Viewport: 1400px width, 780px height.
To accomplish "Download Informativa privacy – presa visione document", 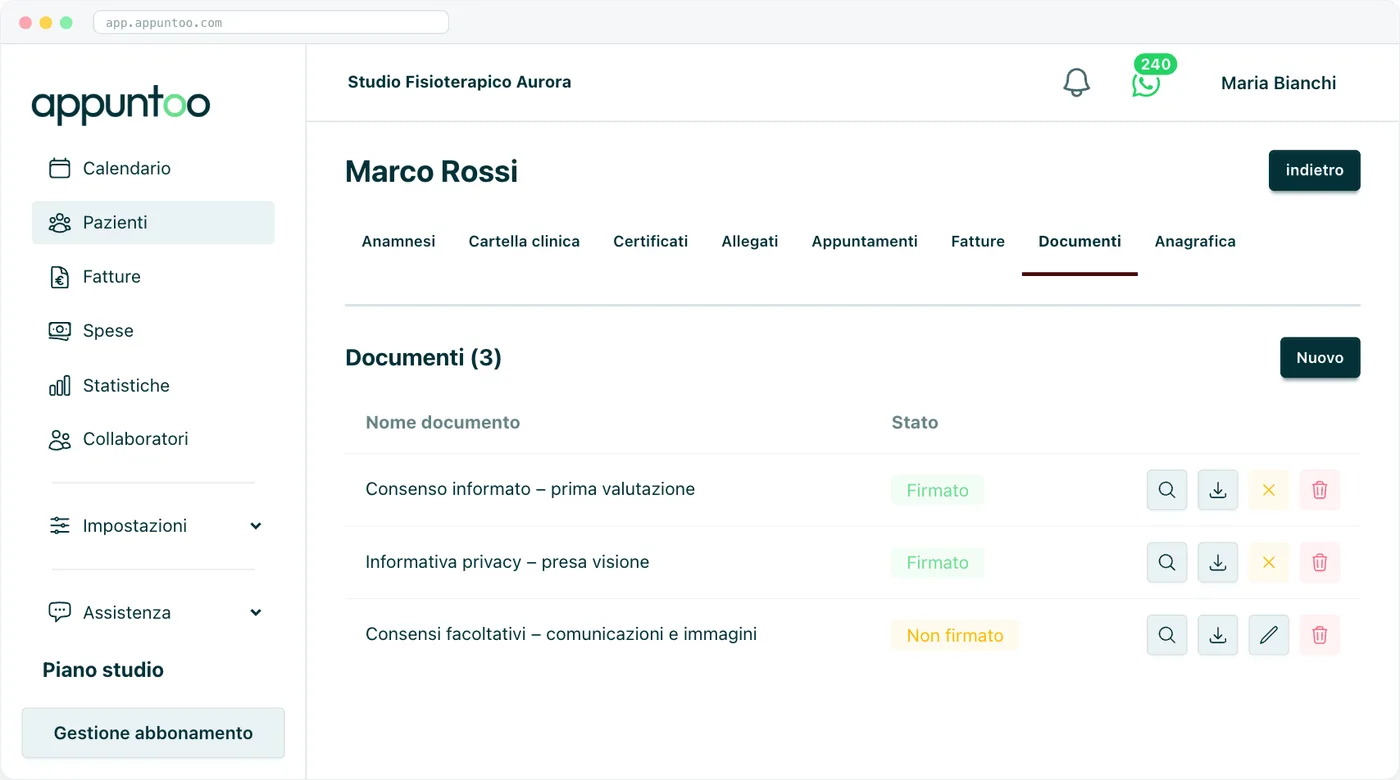I will click(x=1218, y=562).
